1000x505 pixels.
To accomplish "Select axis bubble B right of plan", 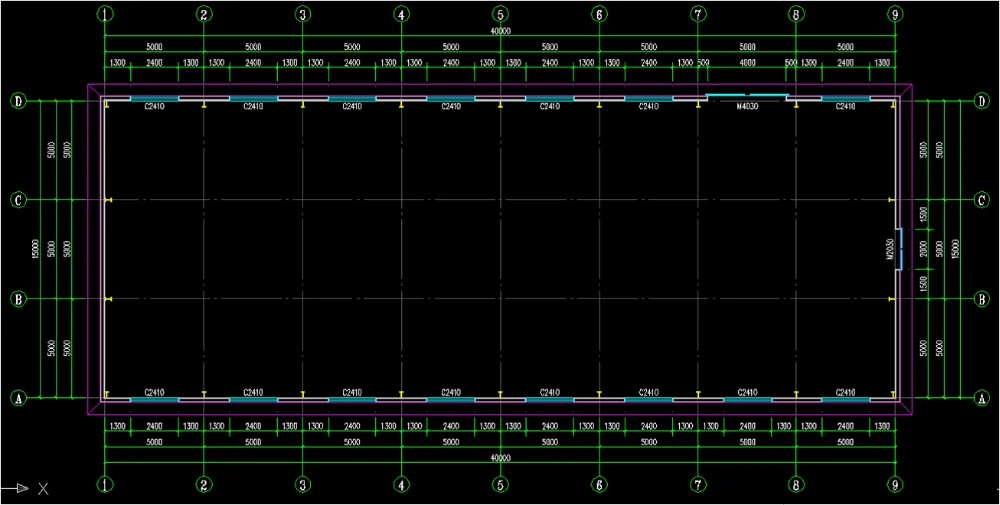I will point(982,299).
